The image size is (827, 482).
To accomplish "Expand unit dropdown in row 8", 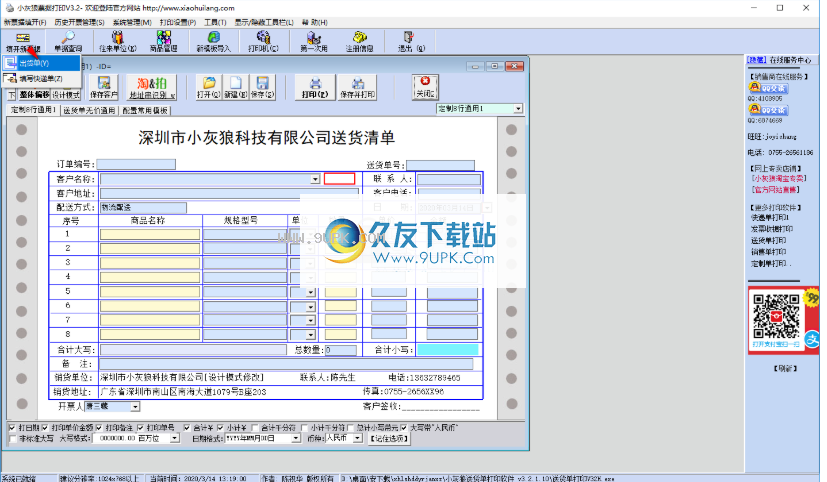I will (x=311, y=335).
